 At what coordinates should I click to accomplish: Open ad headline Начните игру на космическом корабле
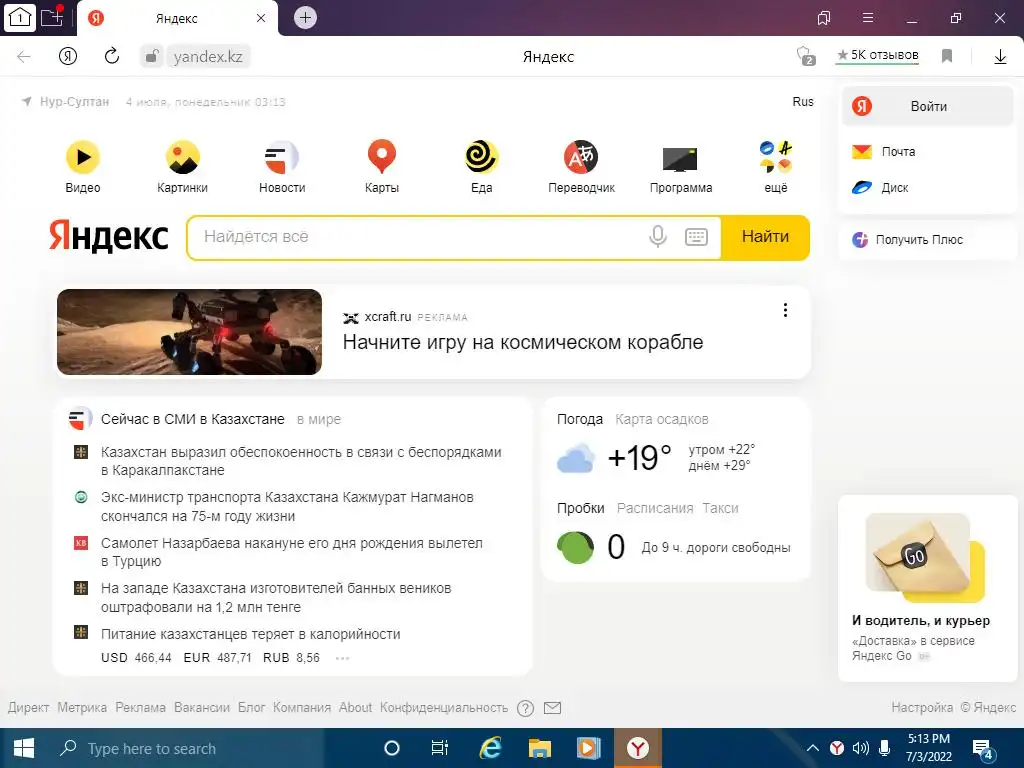tap(522, 342)
